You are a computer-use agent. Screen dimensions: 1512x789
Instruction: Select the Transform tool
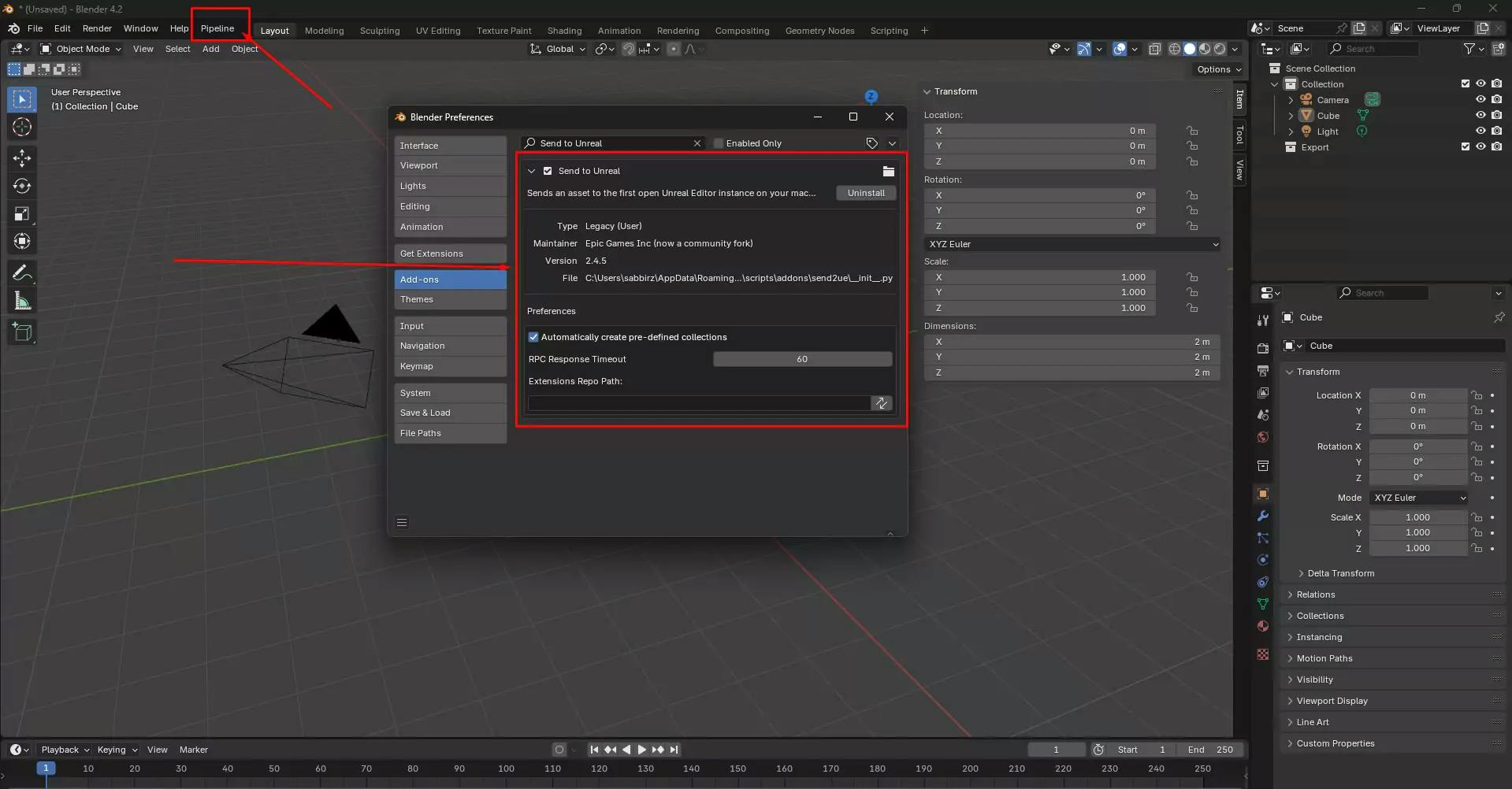[x=22, y=241]
